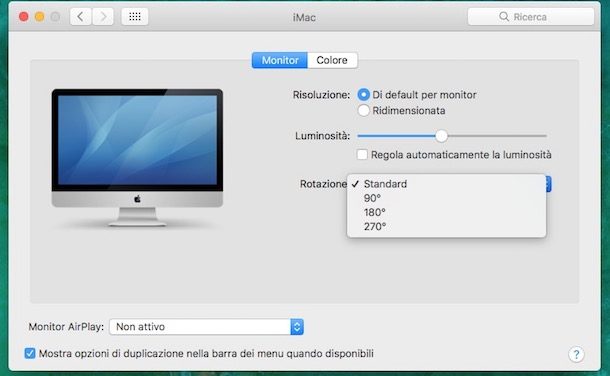Click the iMac window title

[x=304, y=17]
